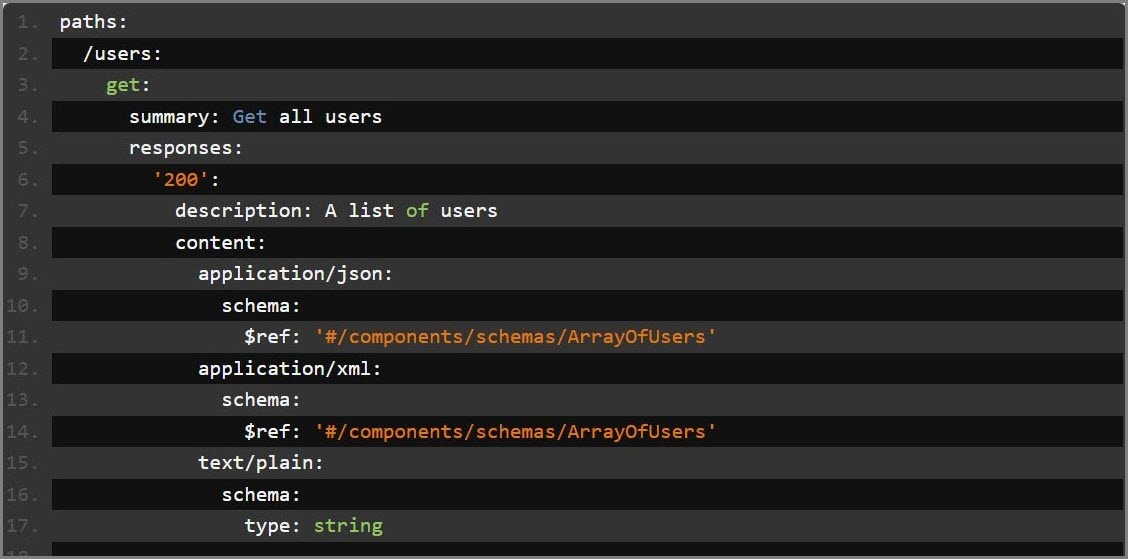The width and height of the screenshot is (1128, 559).
Task: Click line number 16 in the gutter
Action: [x=27, y=495]
